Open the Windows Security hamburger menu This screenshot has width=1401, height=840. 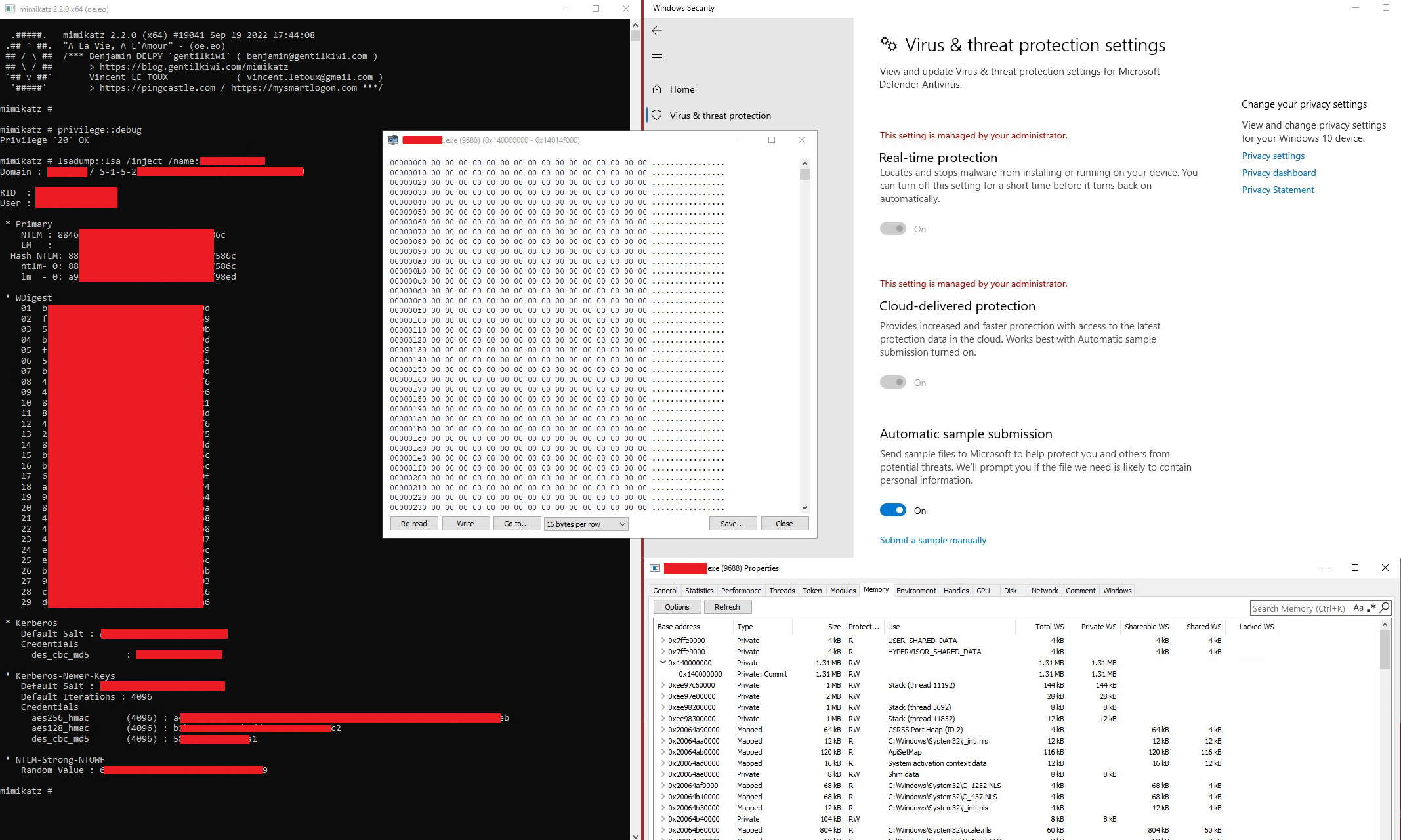[657, 58]
